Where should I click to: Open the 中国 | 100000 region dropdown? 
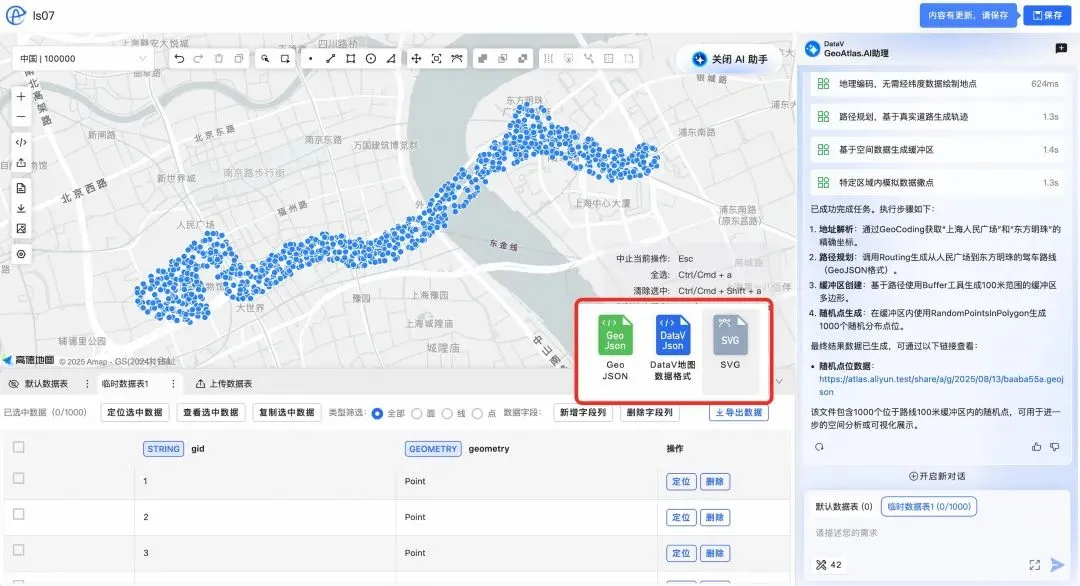[83, 59]
